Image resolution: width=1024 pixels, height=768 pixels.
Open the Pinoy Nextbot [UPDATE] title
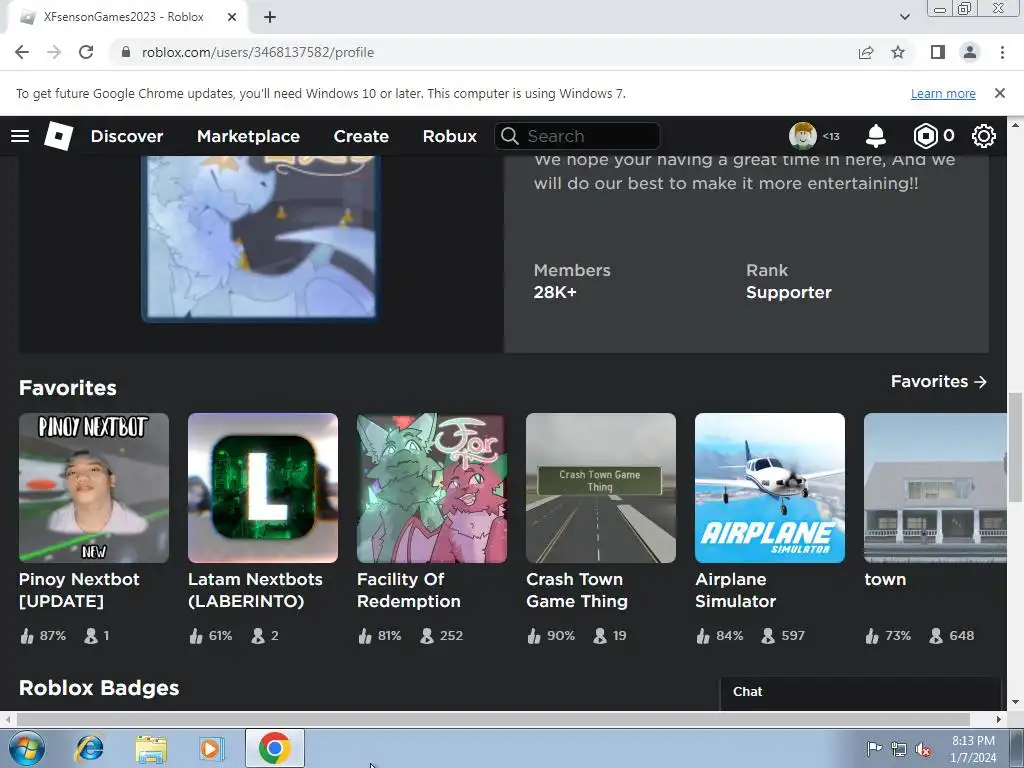tap(79, 590)
